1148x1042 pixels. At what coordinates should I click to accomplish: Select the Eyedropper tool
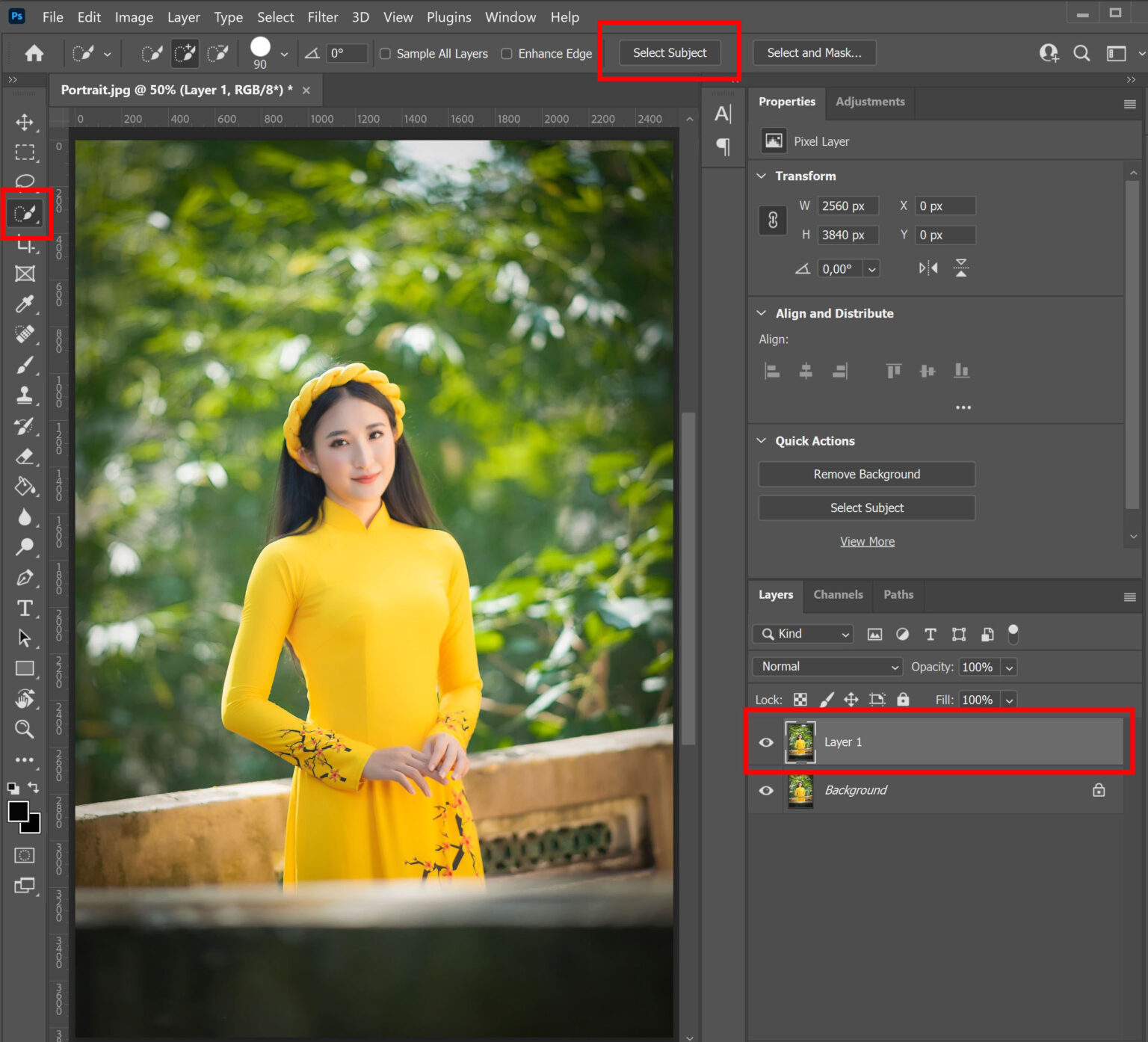click(25, 303)
